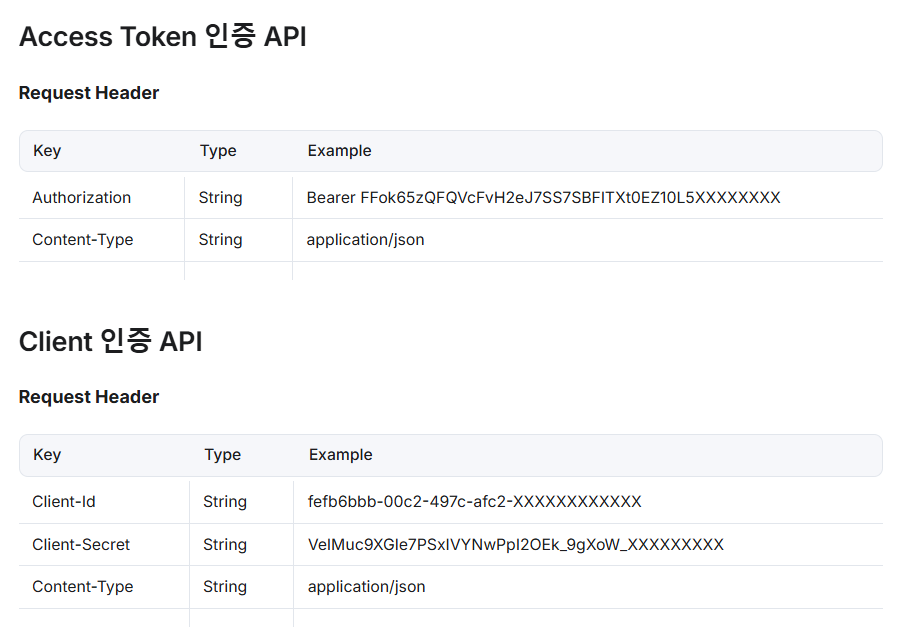This screenshot has height=633, width=921.
Task: Click the Client-Secret example value
Action: click(x=515, y=545)
